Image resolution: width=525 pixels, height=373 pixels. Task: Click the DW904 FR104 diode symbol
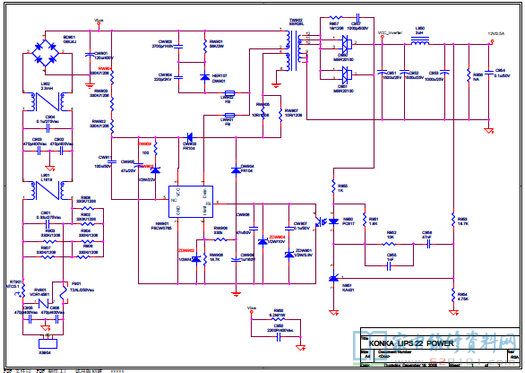(x=236, y=170)
